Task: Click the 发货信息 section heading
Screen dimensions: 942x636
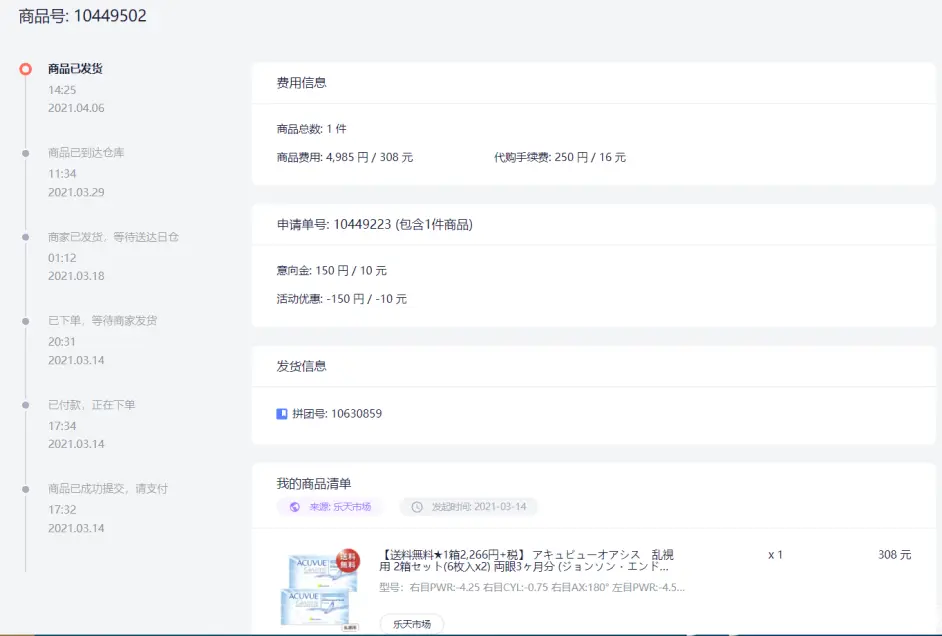Action: click(302, 366)
